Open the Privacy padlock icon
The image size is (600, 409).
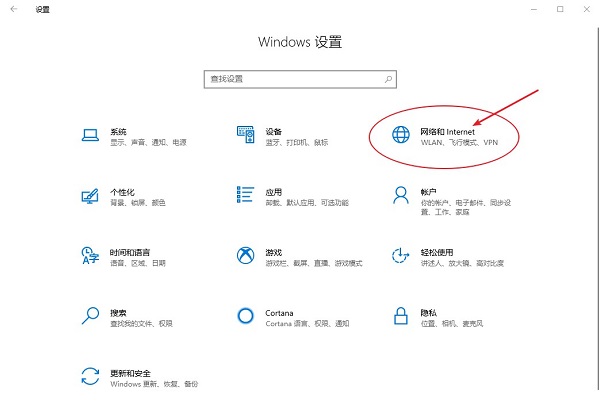(x=401, y=316)
